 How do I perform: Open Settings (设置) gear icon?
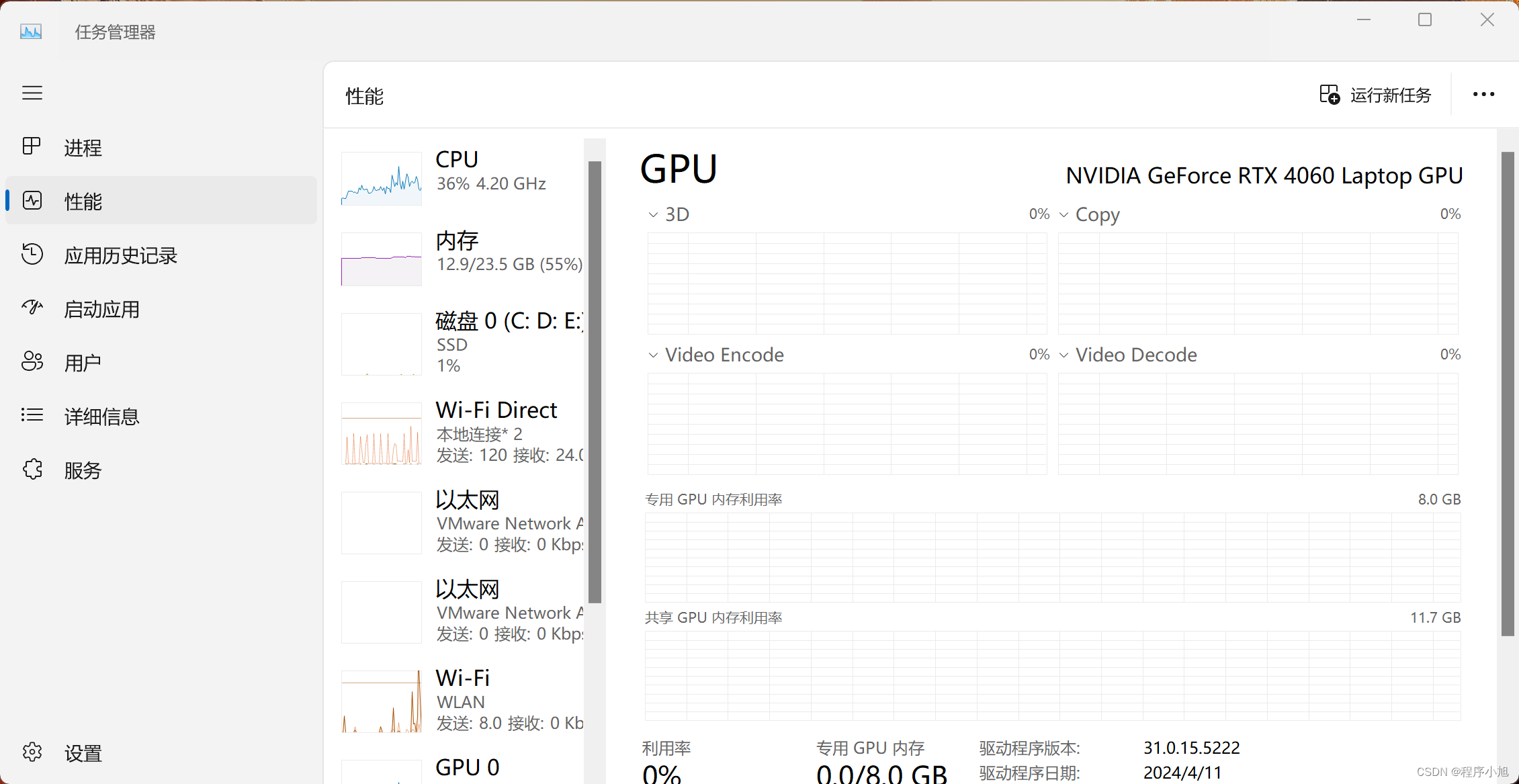tap(32, 752)
